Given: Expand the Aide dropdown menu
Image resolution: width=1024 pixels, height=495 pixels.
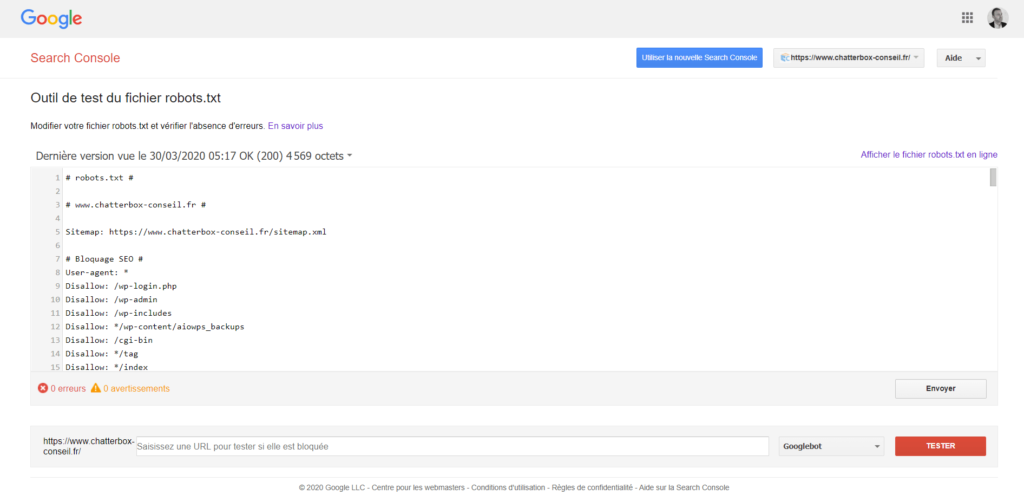Looking at the screenshot, I should coord(960,58).
